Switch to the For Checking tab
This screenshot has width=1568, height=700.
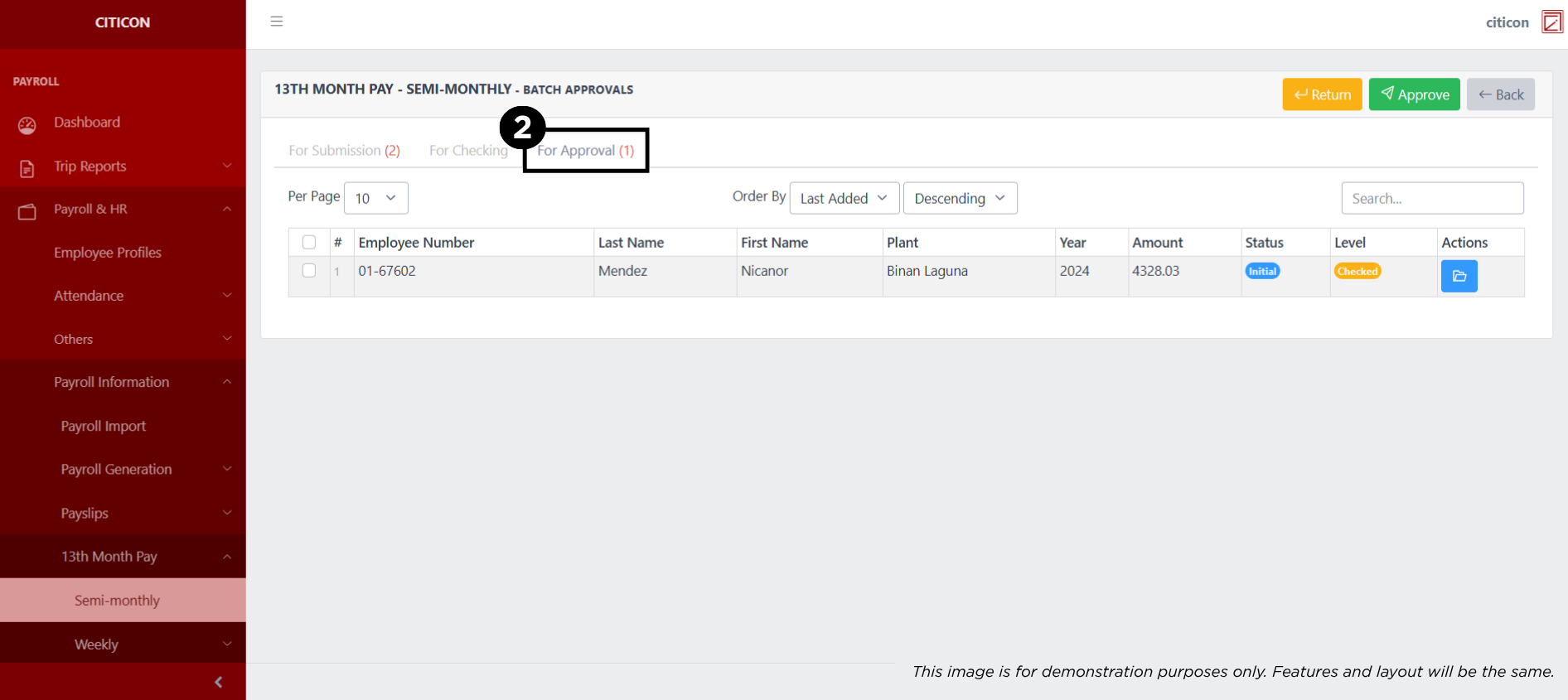(x=468, y=151)
